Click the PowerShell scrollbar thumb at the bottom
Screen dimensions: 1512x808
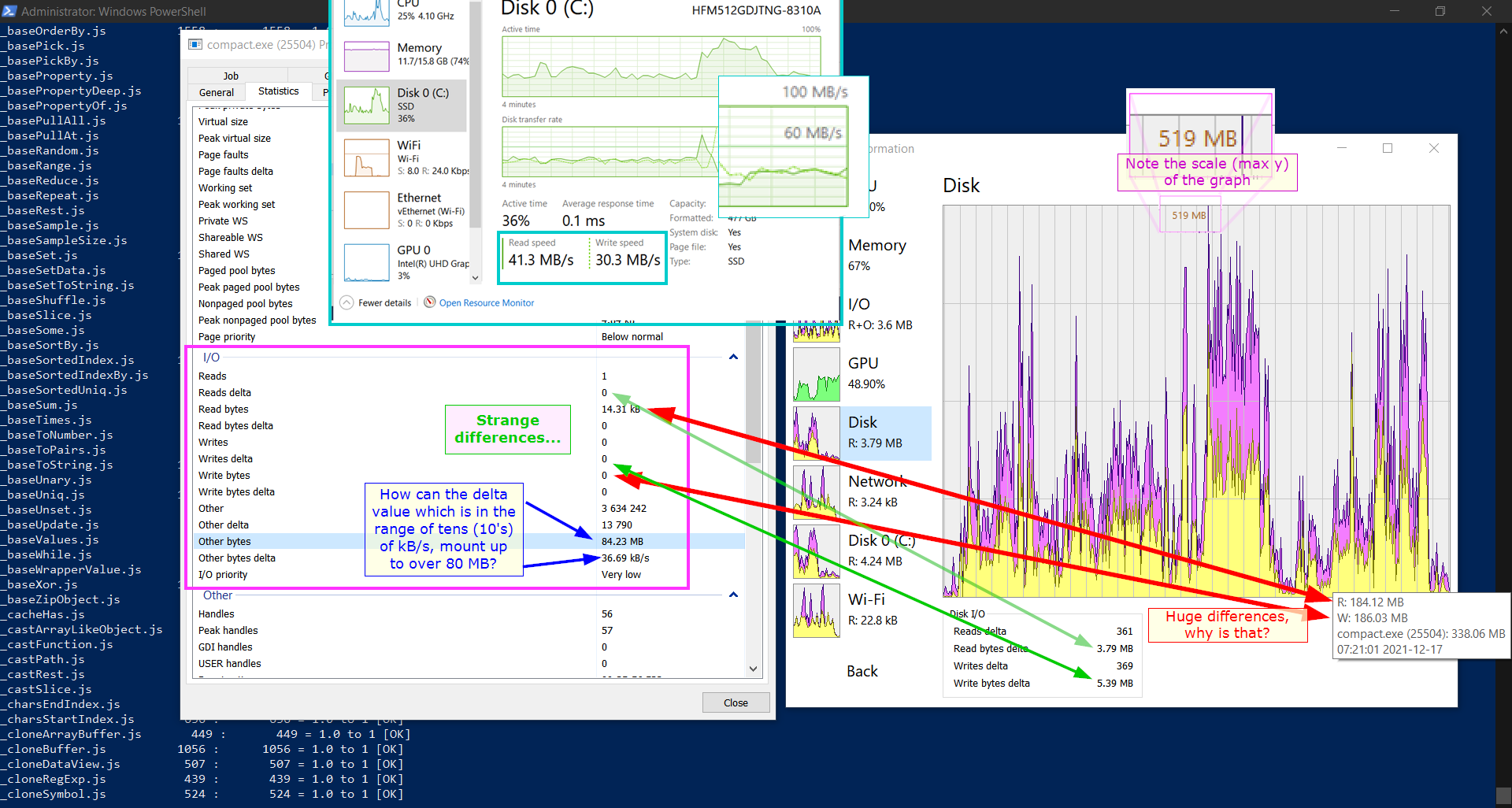(x=1503, y=795)
